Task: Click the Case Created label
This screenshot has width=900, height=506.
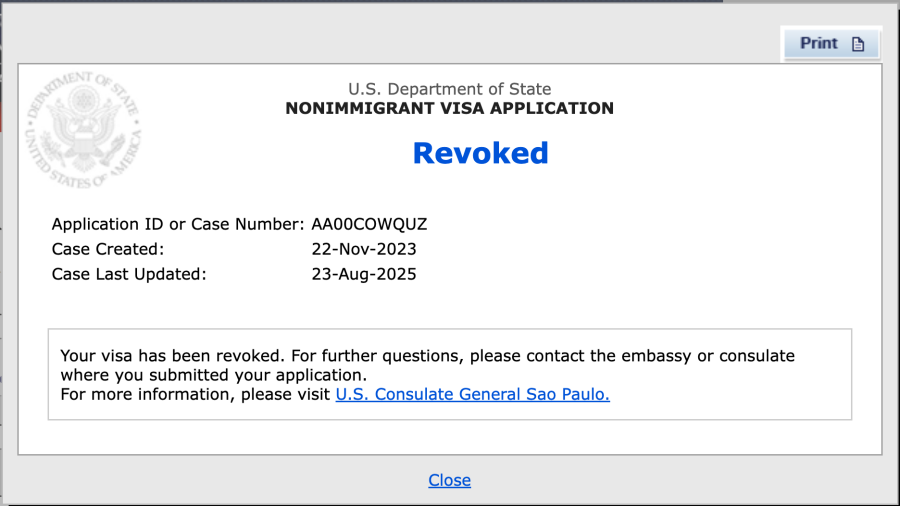Action: pos(108,249)
